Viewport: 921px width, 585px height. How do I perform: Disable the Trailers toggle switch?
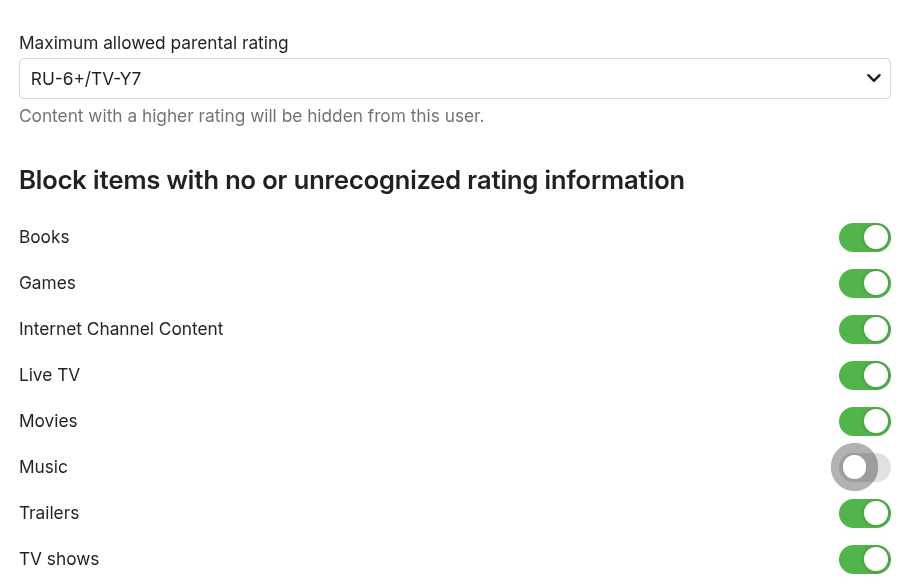tap(864, 513)
